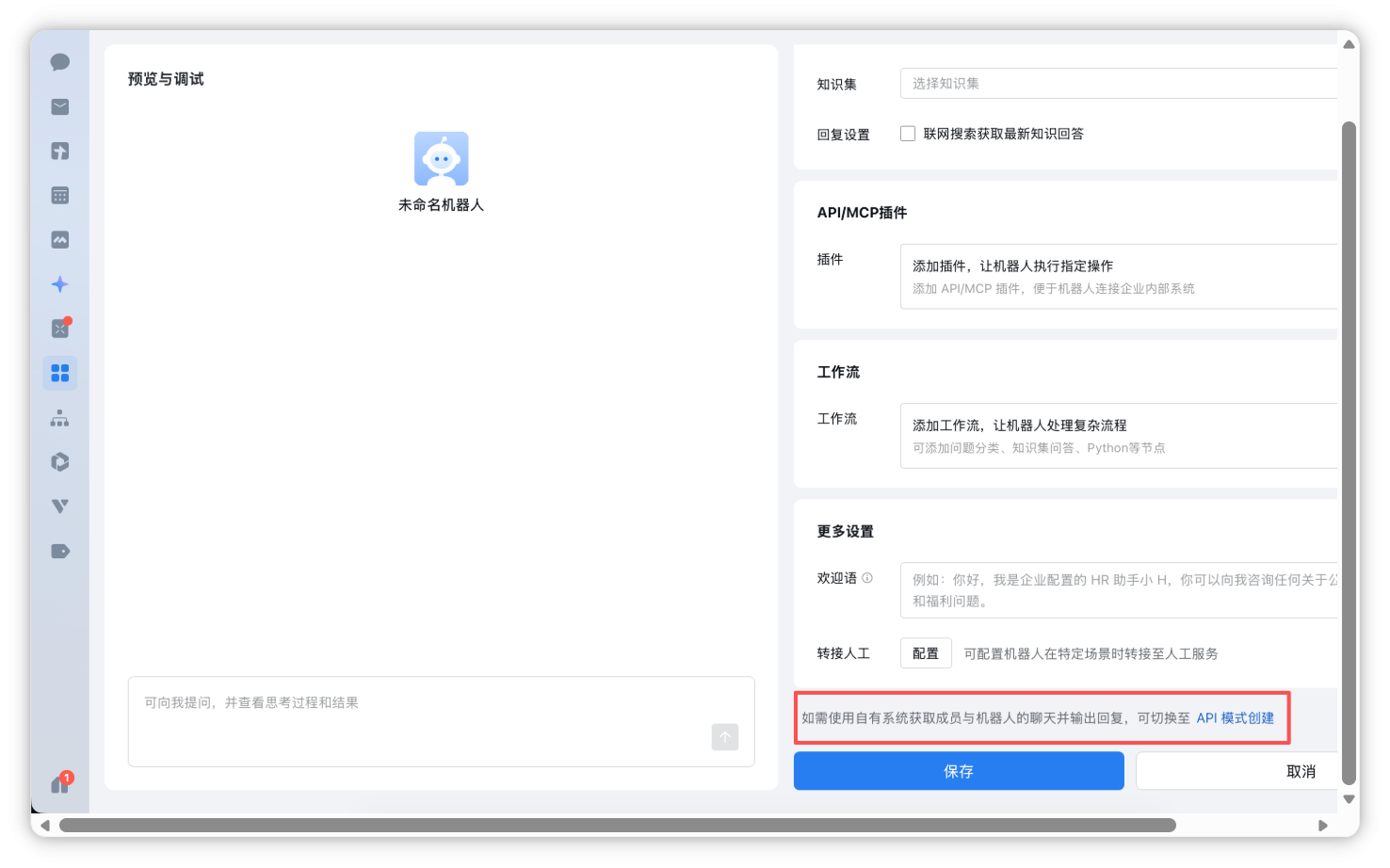Open the wave-chart sidebar icon under calendar

[x=60, y=239]
